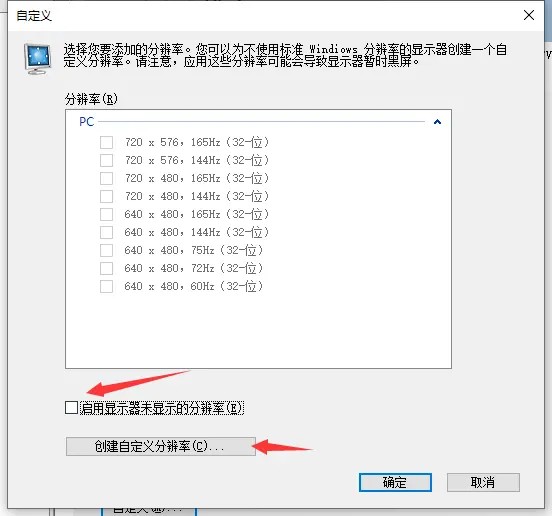The width and height of the screenshot is (552, 516).
Task: Enable the 640 x 480, 144Hz checkbox
Action: (106, 232)
